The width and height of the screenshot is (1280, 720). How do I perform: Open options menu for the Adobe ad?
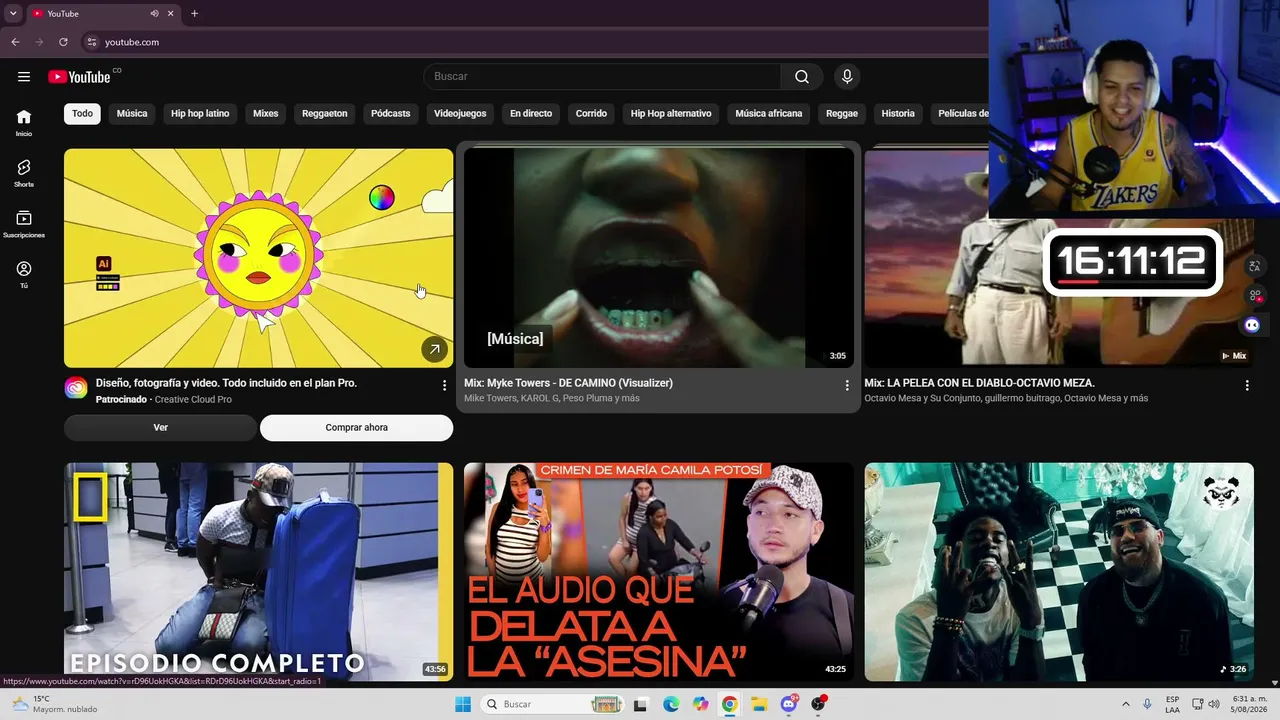click(x=445, y=385)
